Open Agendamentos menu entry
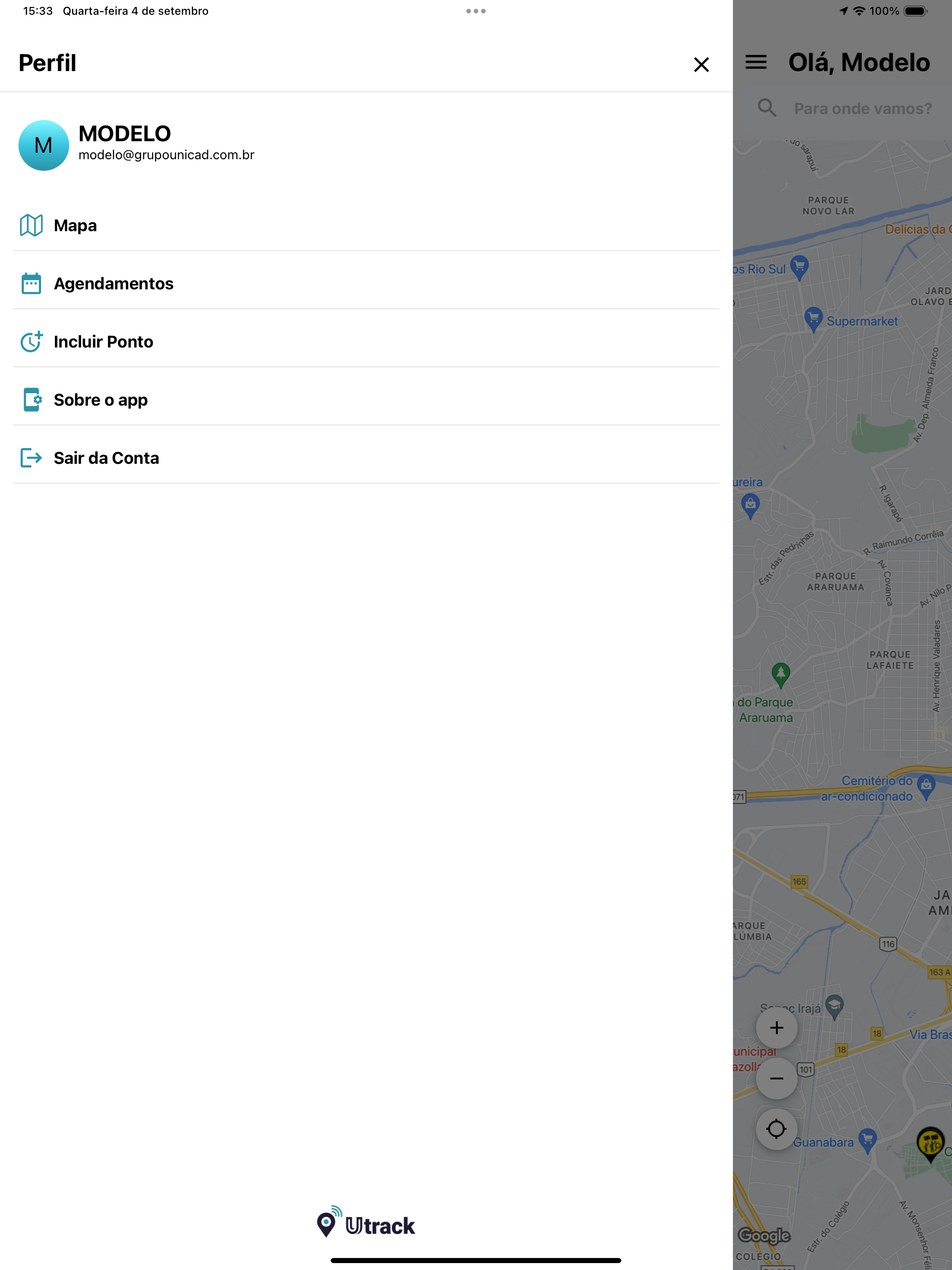 pos(366,284)
